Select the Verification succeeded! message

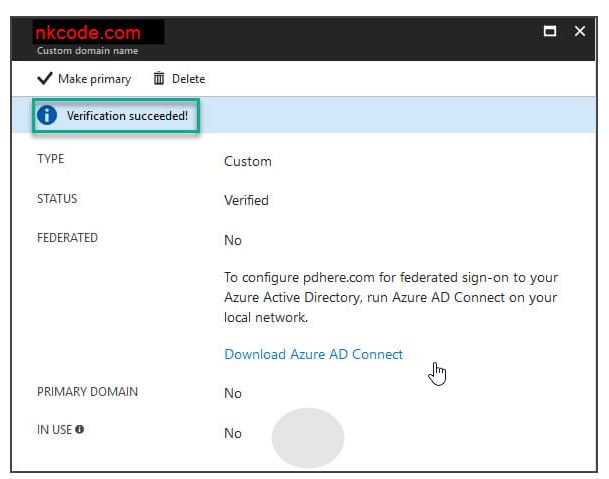127,115
